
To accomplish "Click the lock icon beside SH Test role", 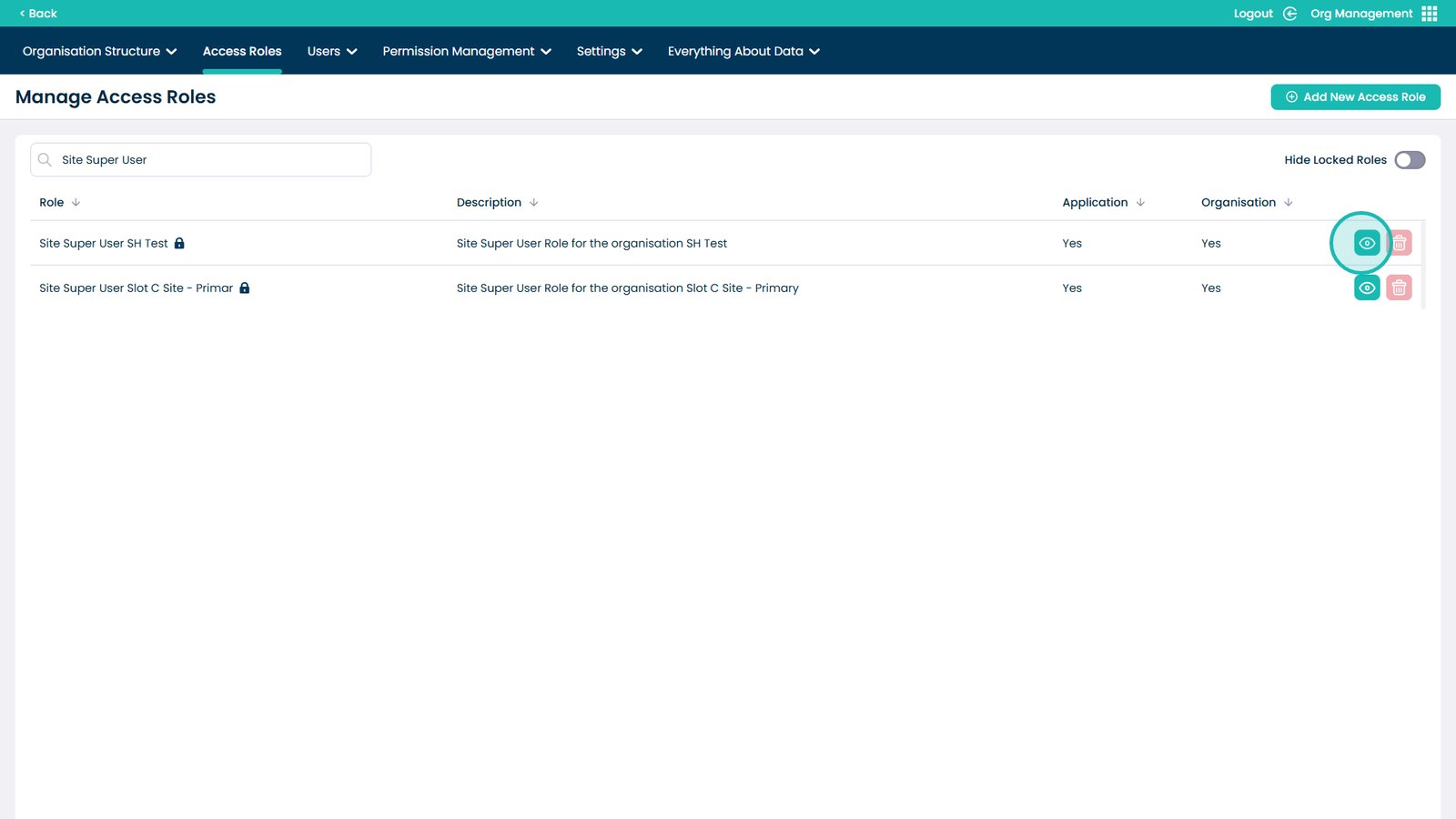I will tap(179, 243).
